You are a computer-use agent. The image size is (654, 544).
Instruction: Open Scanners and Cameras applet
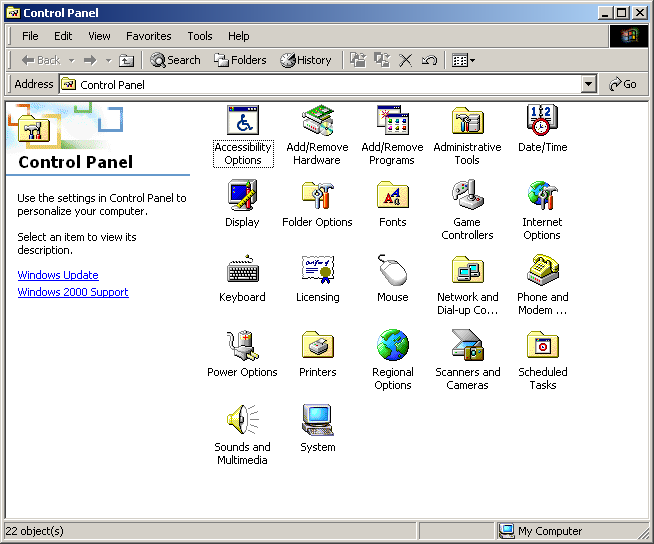468,345
